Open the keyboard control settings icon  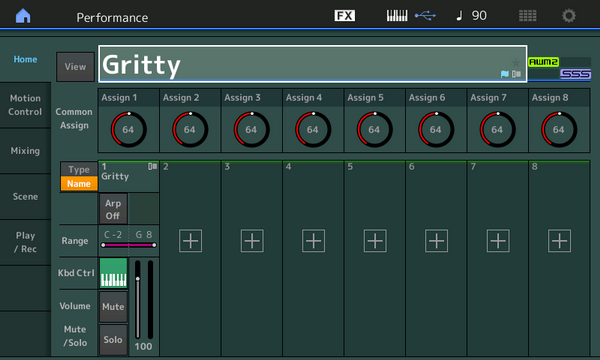click(397, 16)
